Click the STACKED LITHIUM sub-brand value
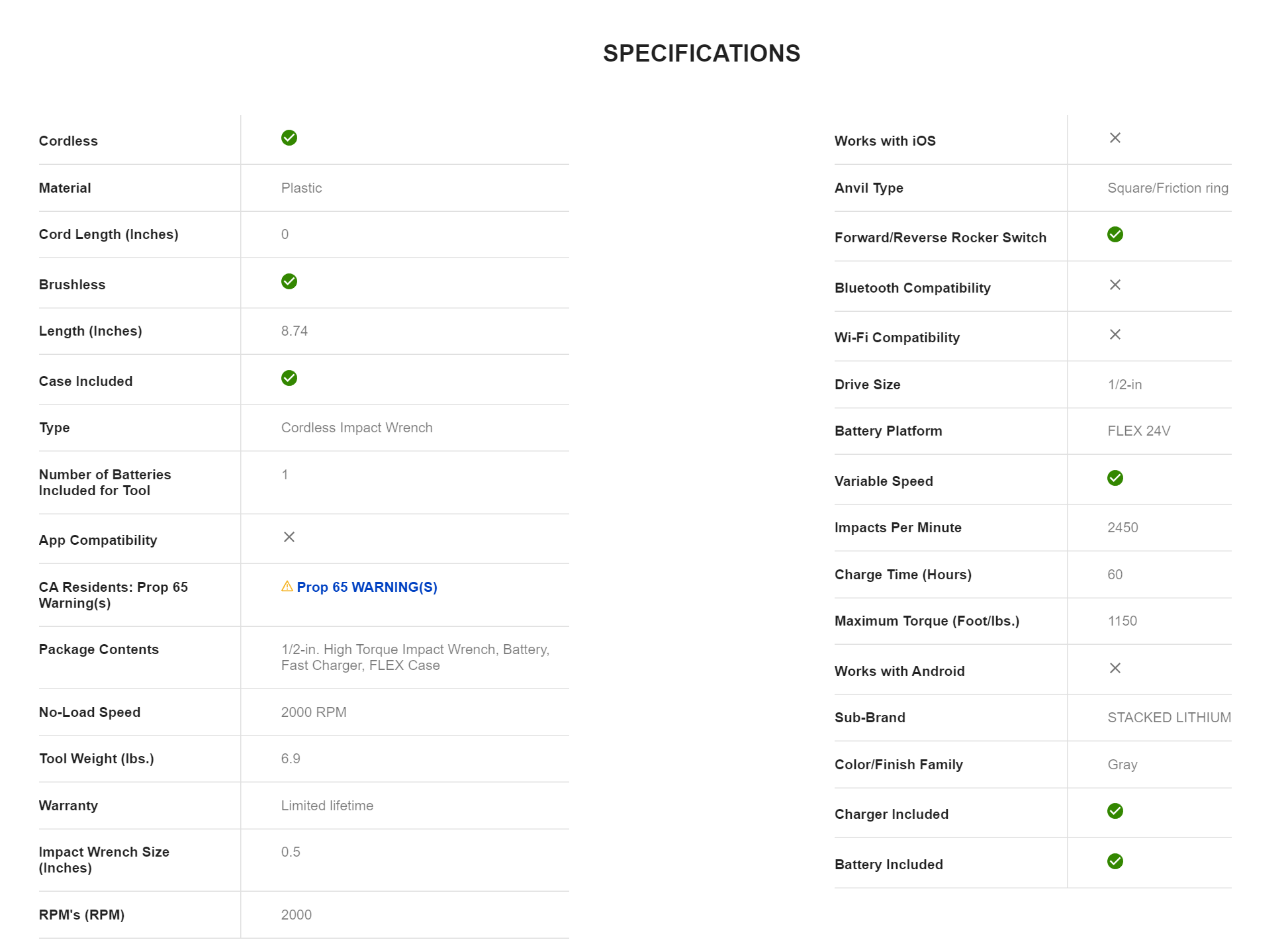Screen dimensions: 1288x946 click(1169, 718)
